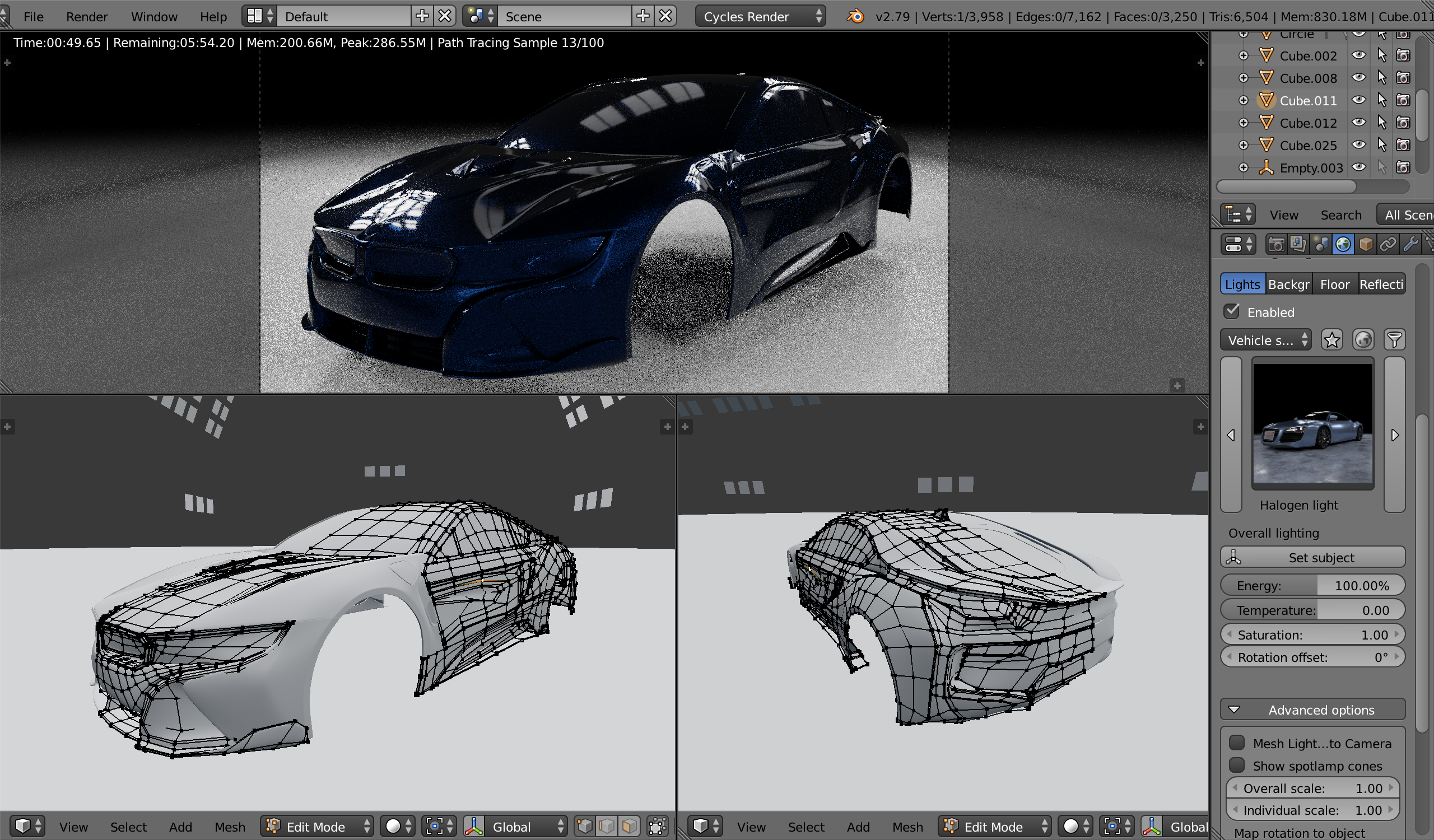The height and width of the screenshot is (840, 1434).
Task: Open the Render menu
Action: pyautogui.click(x=86, y=16)
